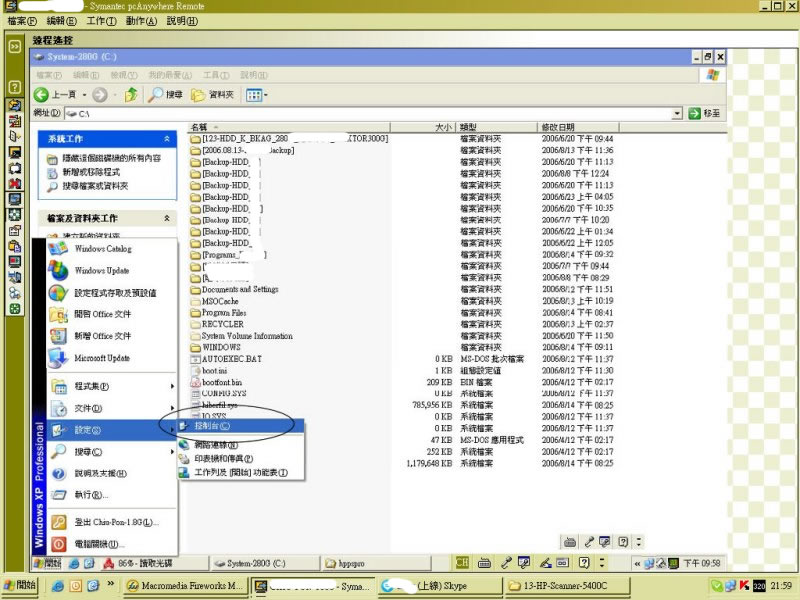Click the 移至 (Go) button

(x=705, y=113)
